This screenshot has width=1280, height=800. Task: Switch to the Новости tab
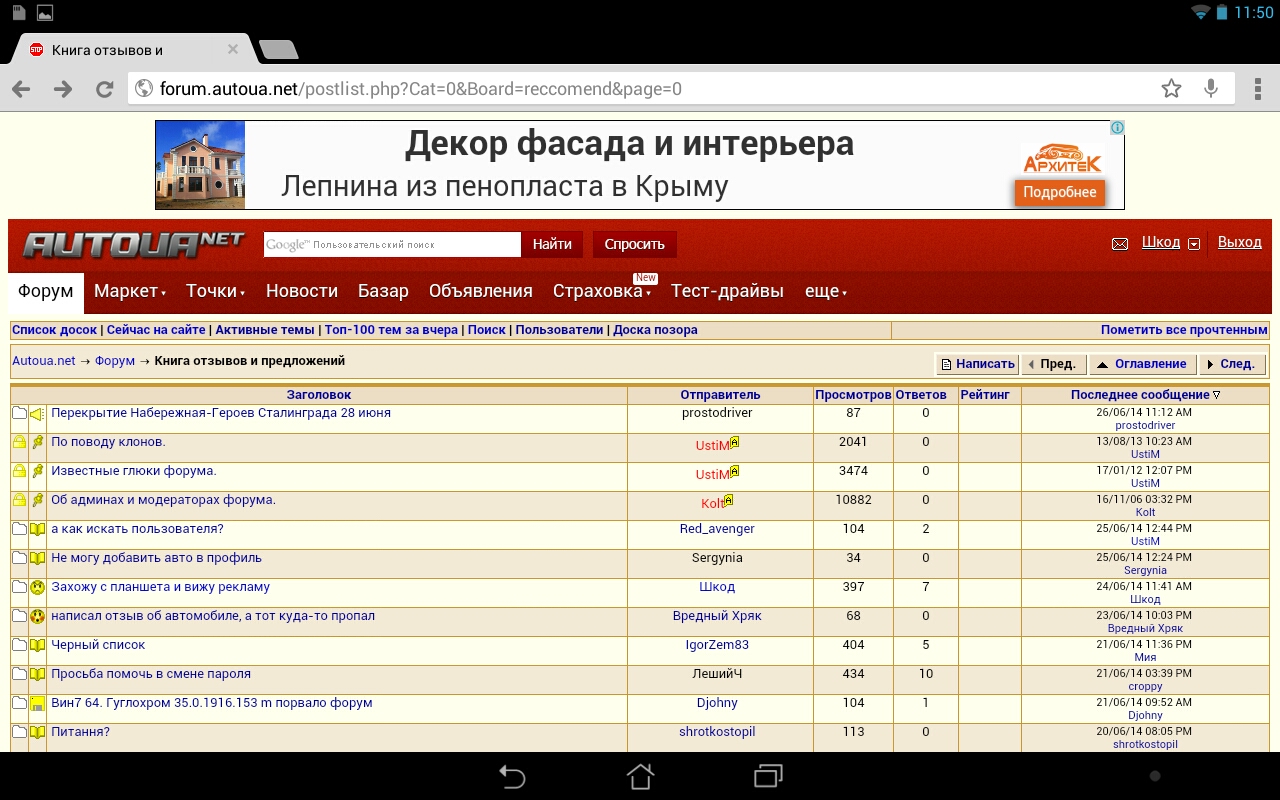pos(301,291)
